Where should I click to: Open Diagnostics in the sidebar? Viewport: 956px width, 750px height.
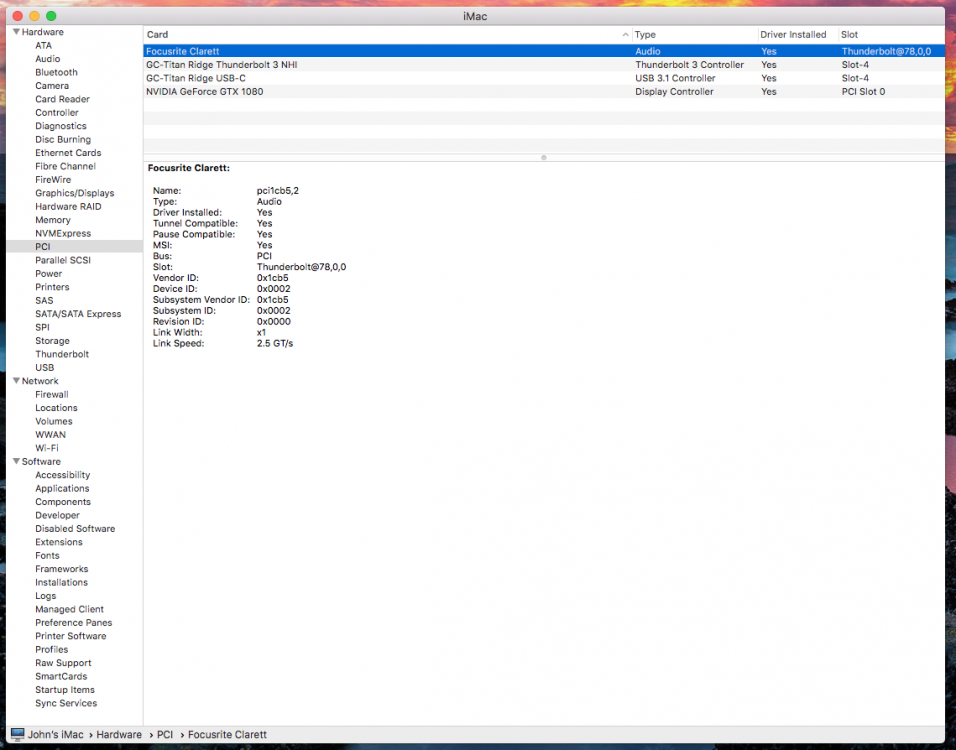[61, 126]
